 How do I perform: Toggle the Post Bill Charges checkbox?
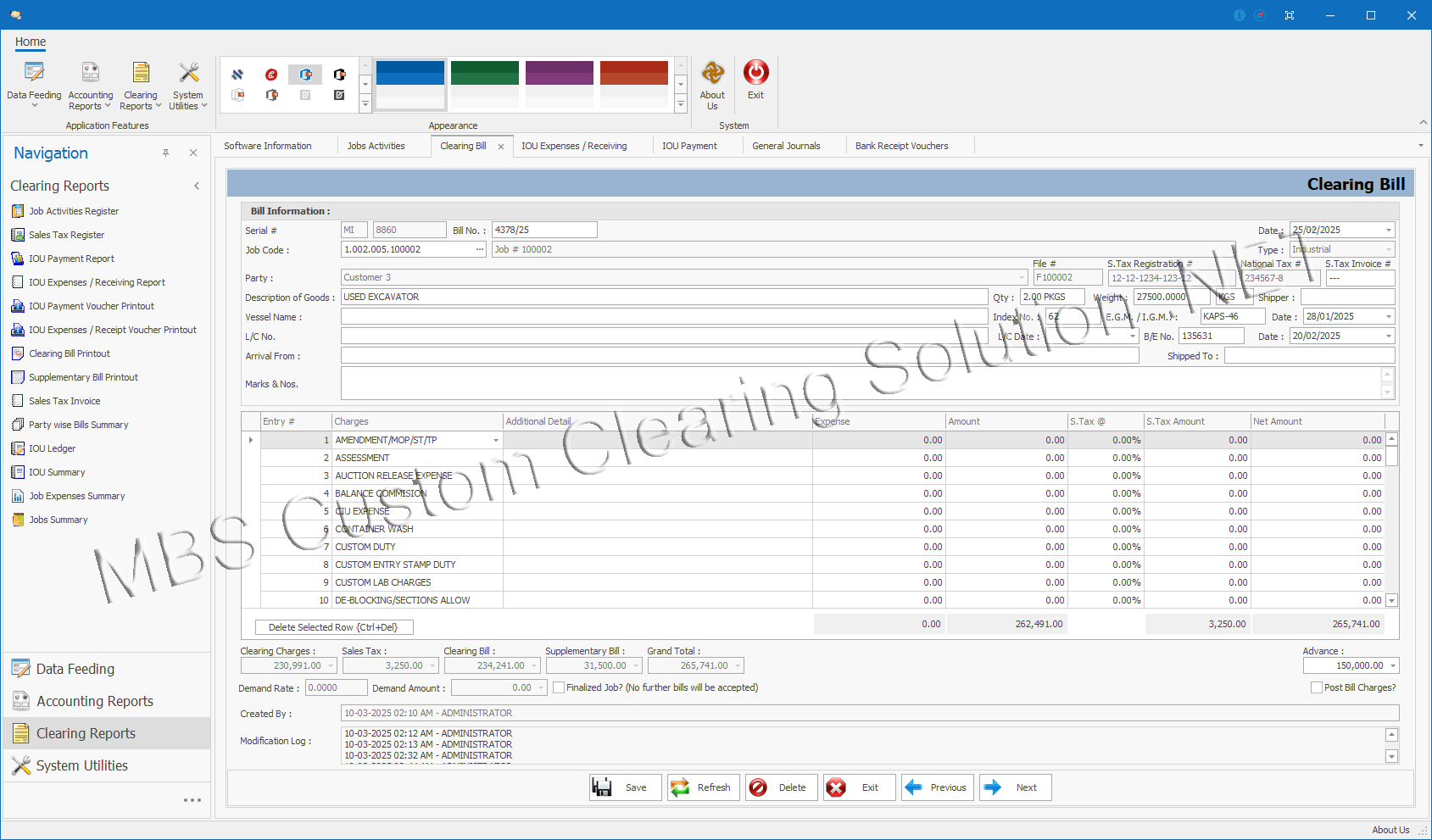[x=1316, y=687]
